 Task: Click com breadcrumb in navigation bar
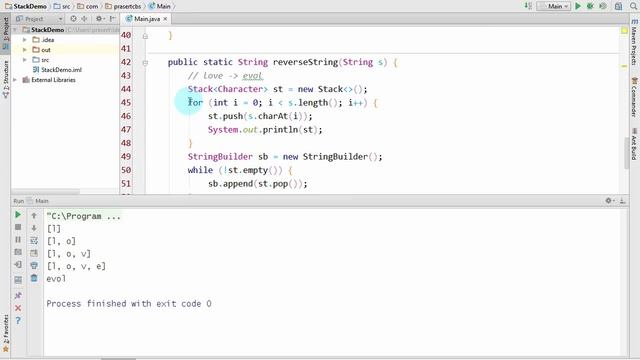click(x=88, y=6)
